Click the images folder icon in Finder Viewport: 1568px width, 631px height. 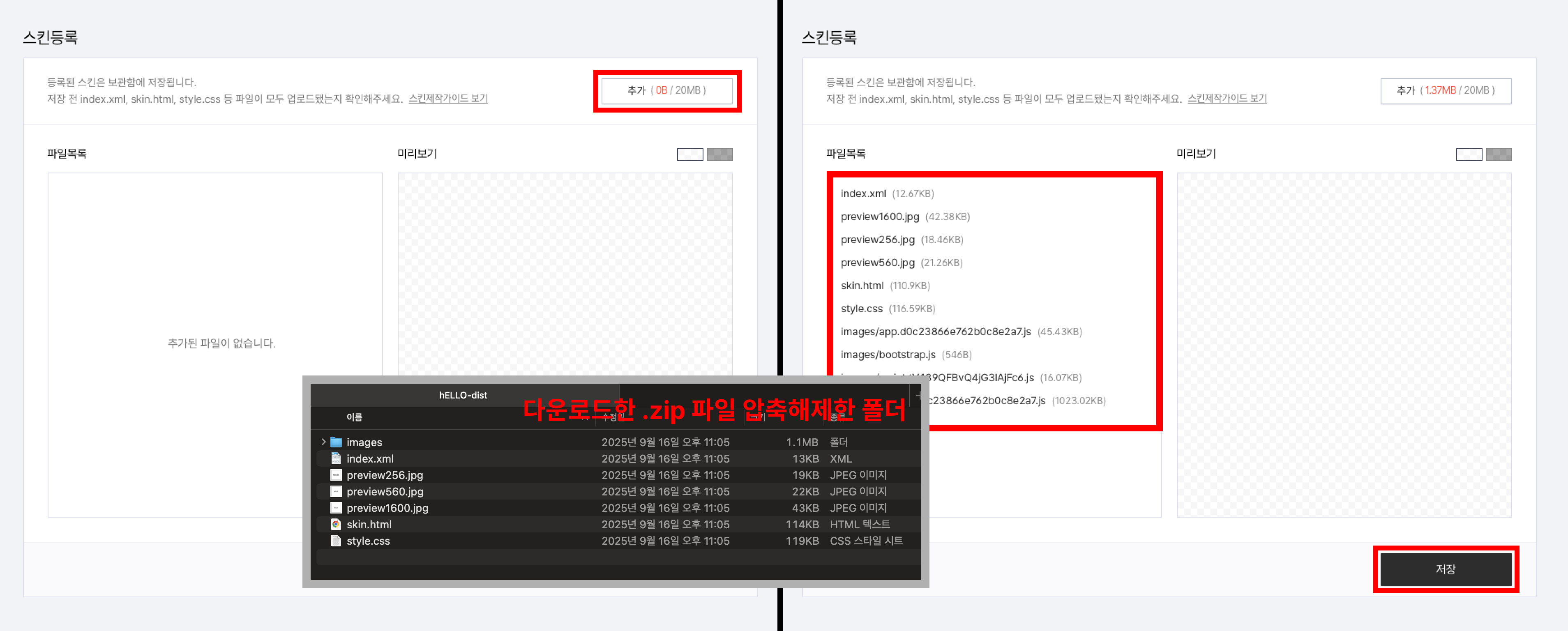click(x=336, y=442)
